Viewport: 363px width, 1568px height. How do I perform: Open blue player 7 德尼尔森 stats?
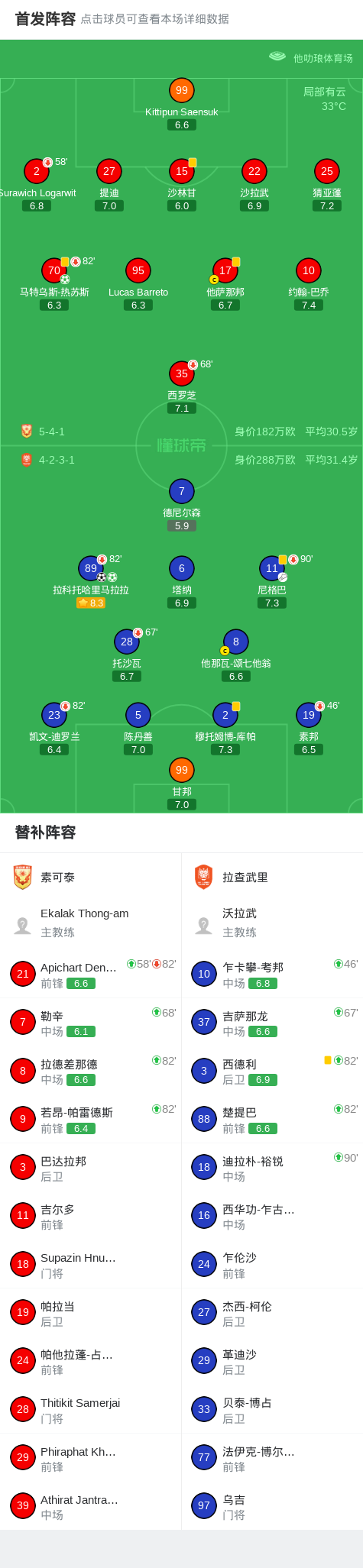181,491
